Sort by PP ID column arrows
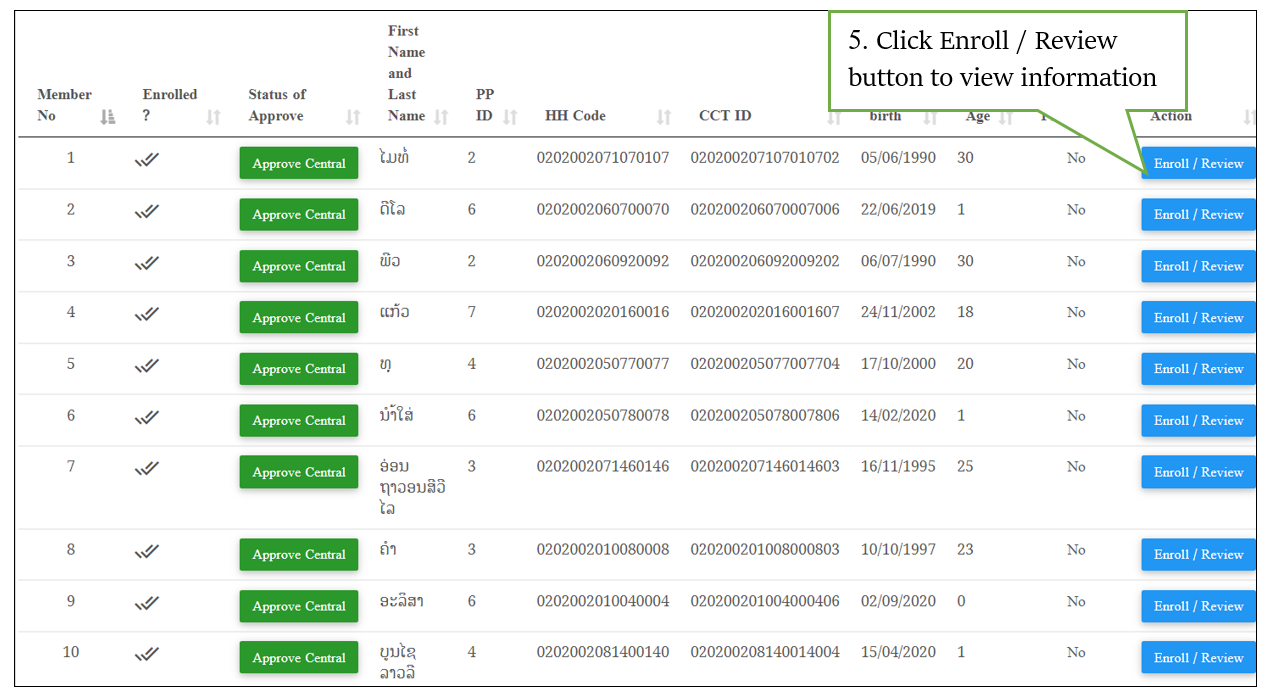The width and height of the screenshot is (1271, 698). (x=510, y=117)
